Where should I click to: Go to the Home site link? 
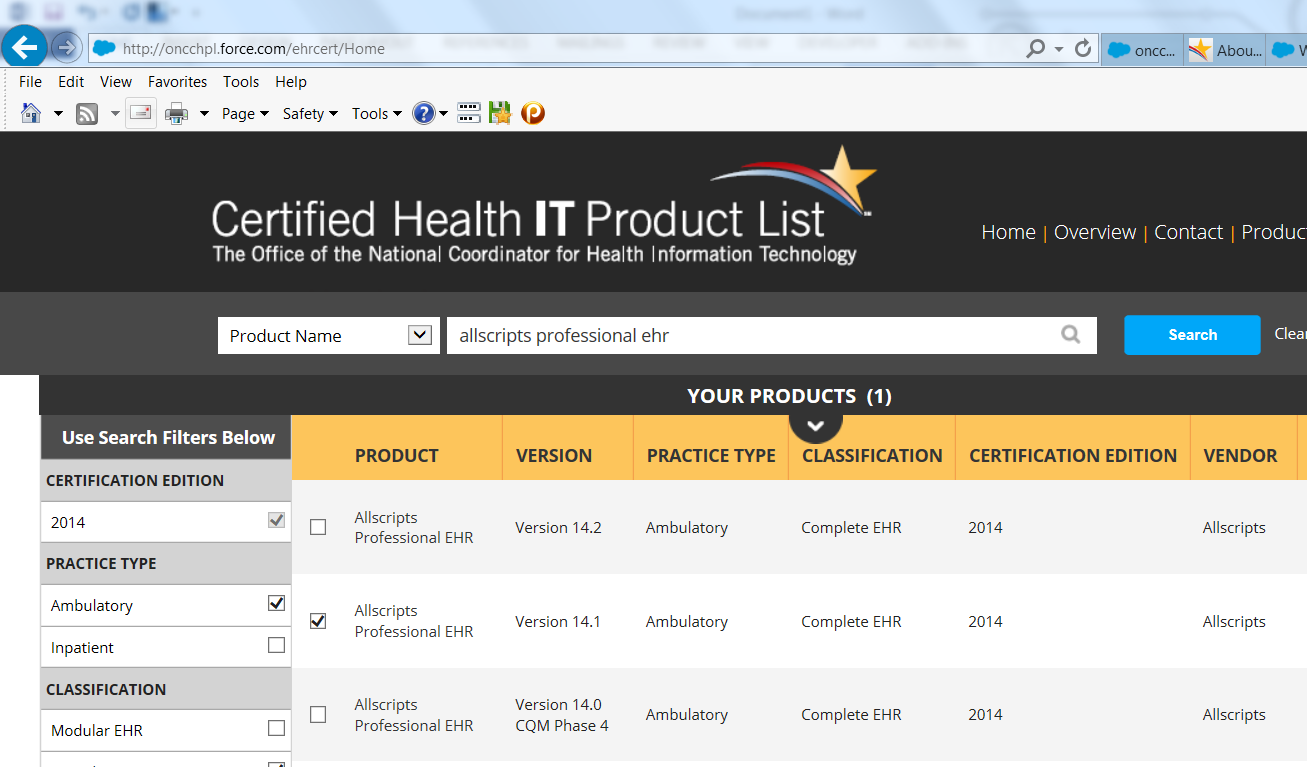pos(1008,232)
